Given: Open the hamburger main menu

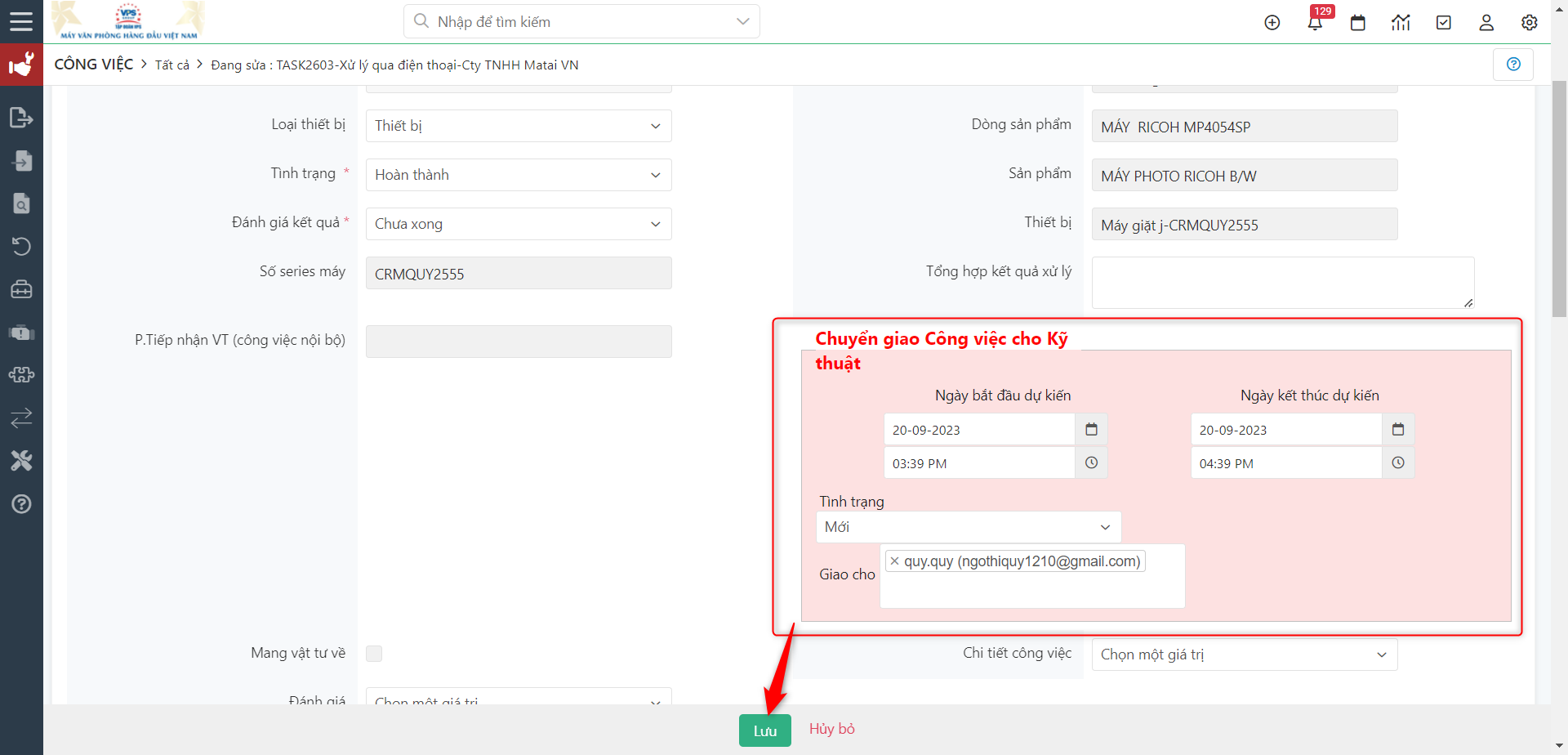Looking at the screenshot, I should [21, 21].
